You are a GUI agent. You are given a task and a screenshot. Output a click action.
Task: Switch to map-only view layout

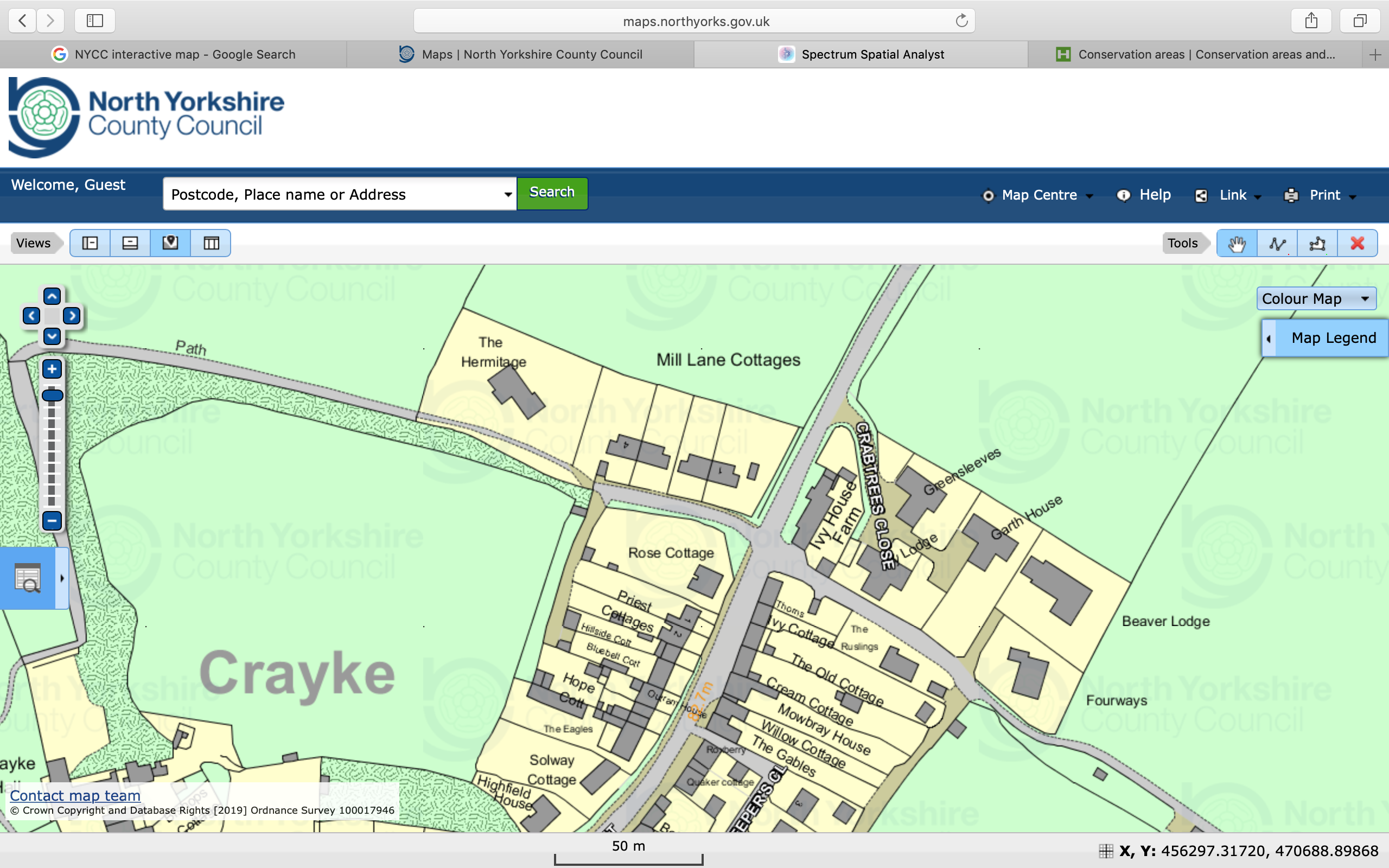click(170, 244)
